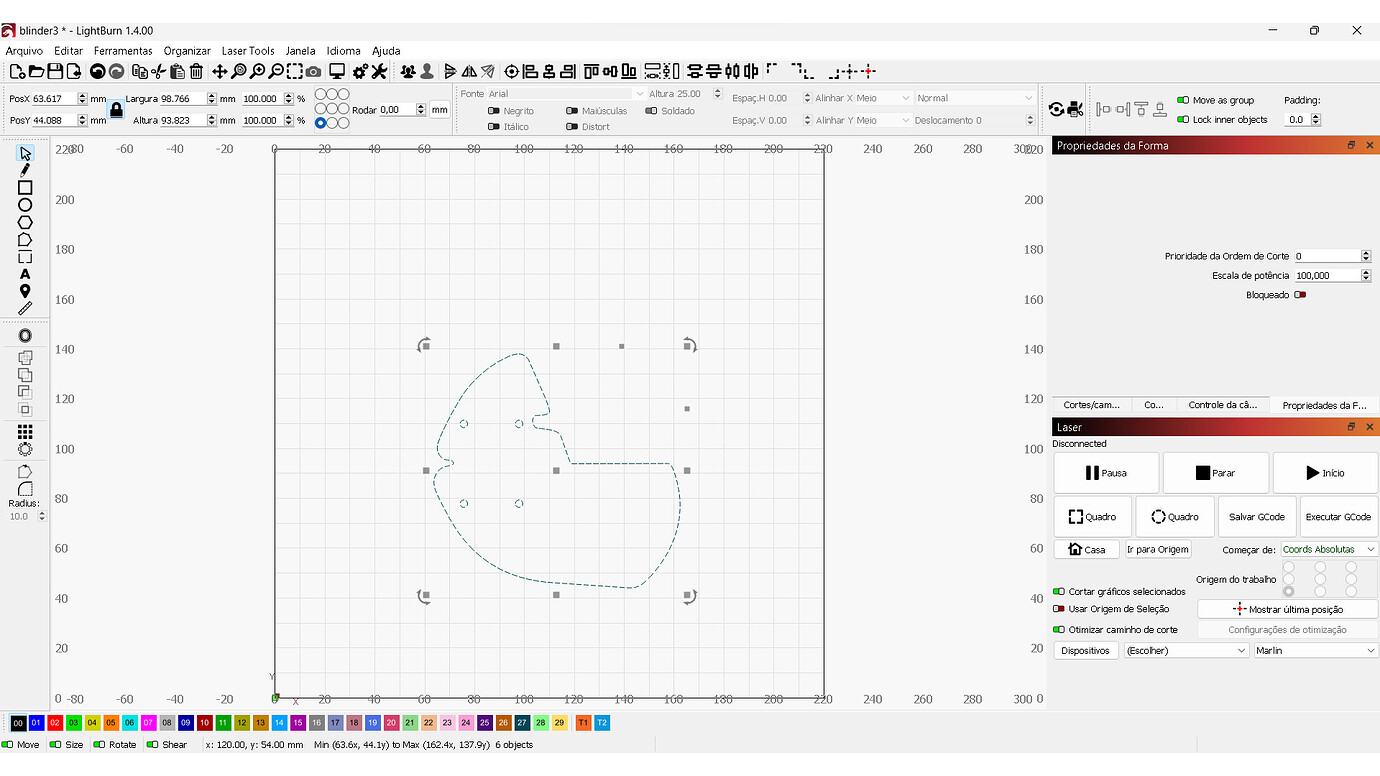Pick the orange T1 tool layer swatch
The image size is (1380, 776).
pos(583,723)
